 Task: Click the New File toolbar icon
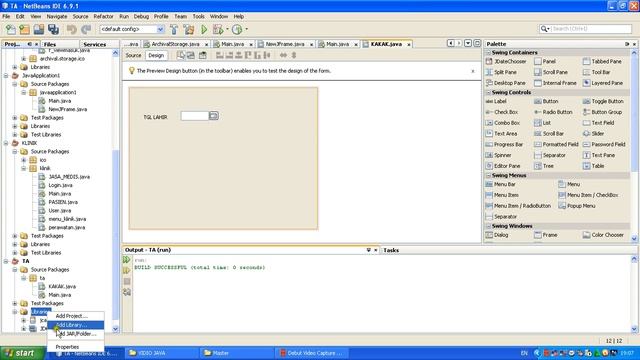pyautogui.click(x=11, y=29)
